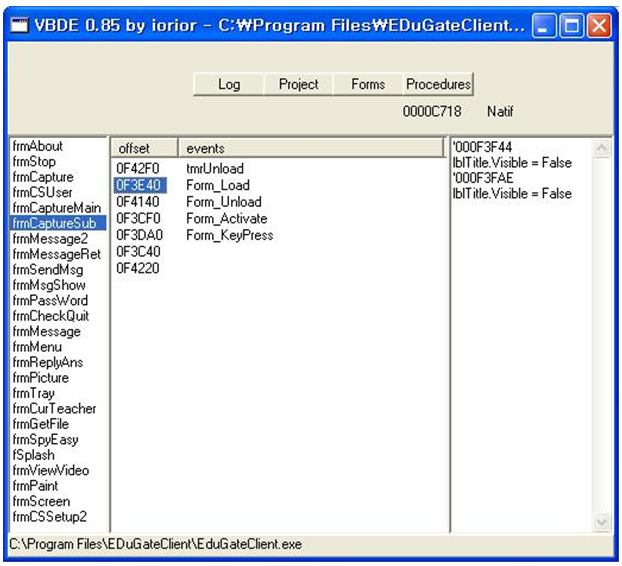Click the 0000C718 address label
This screenshot has width=622, height=566.
pyautogui.click(x=432, y=111)
